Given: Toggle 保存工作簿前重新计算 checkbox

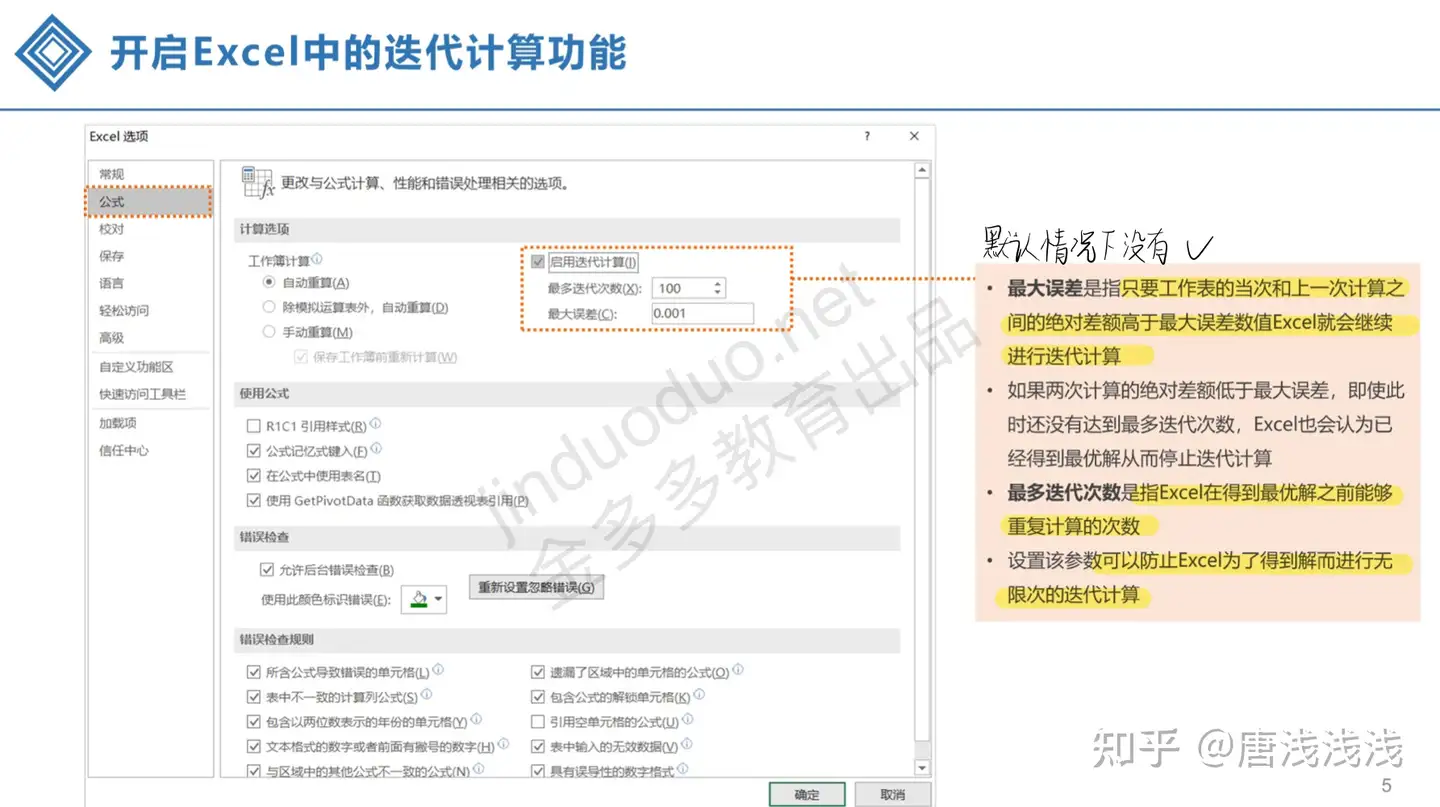Looking at the screenshot, I should (x=300, y=357).
